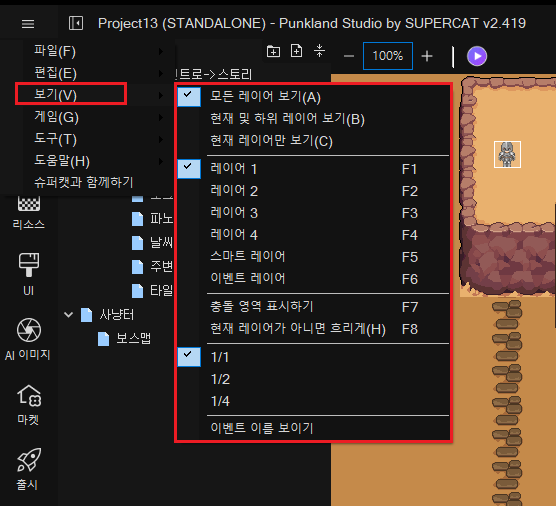Toggle 모든 레이어 보기(A) checkbox
This screenshot has width=556, height=506.
pyautogui.click(x=189, y=96)
